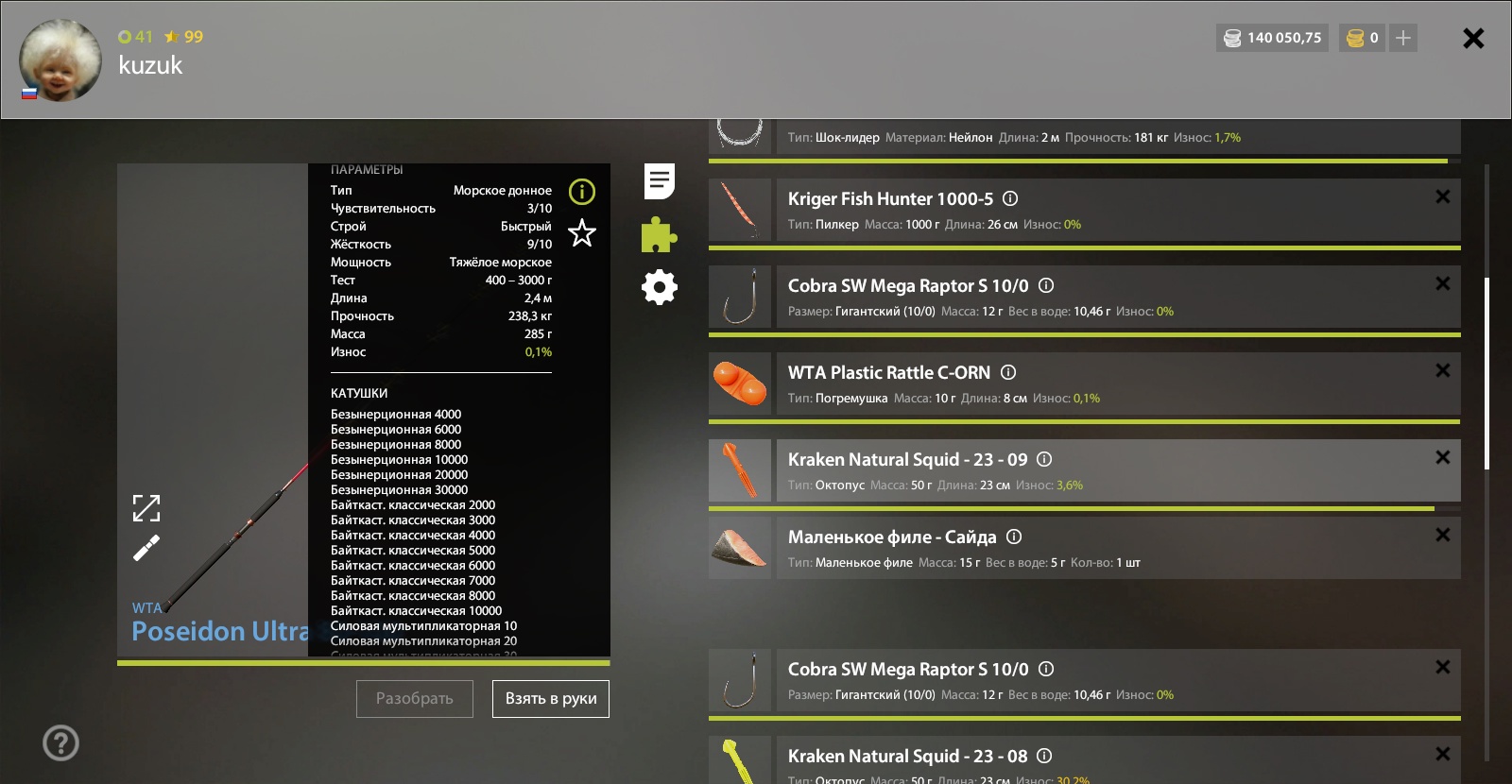Image resolution: width=1512 pixels, height=784 pixels.
Task: Select the orange WTA rattle thumbnail
Action: pos(740,383)
